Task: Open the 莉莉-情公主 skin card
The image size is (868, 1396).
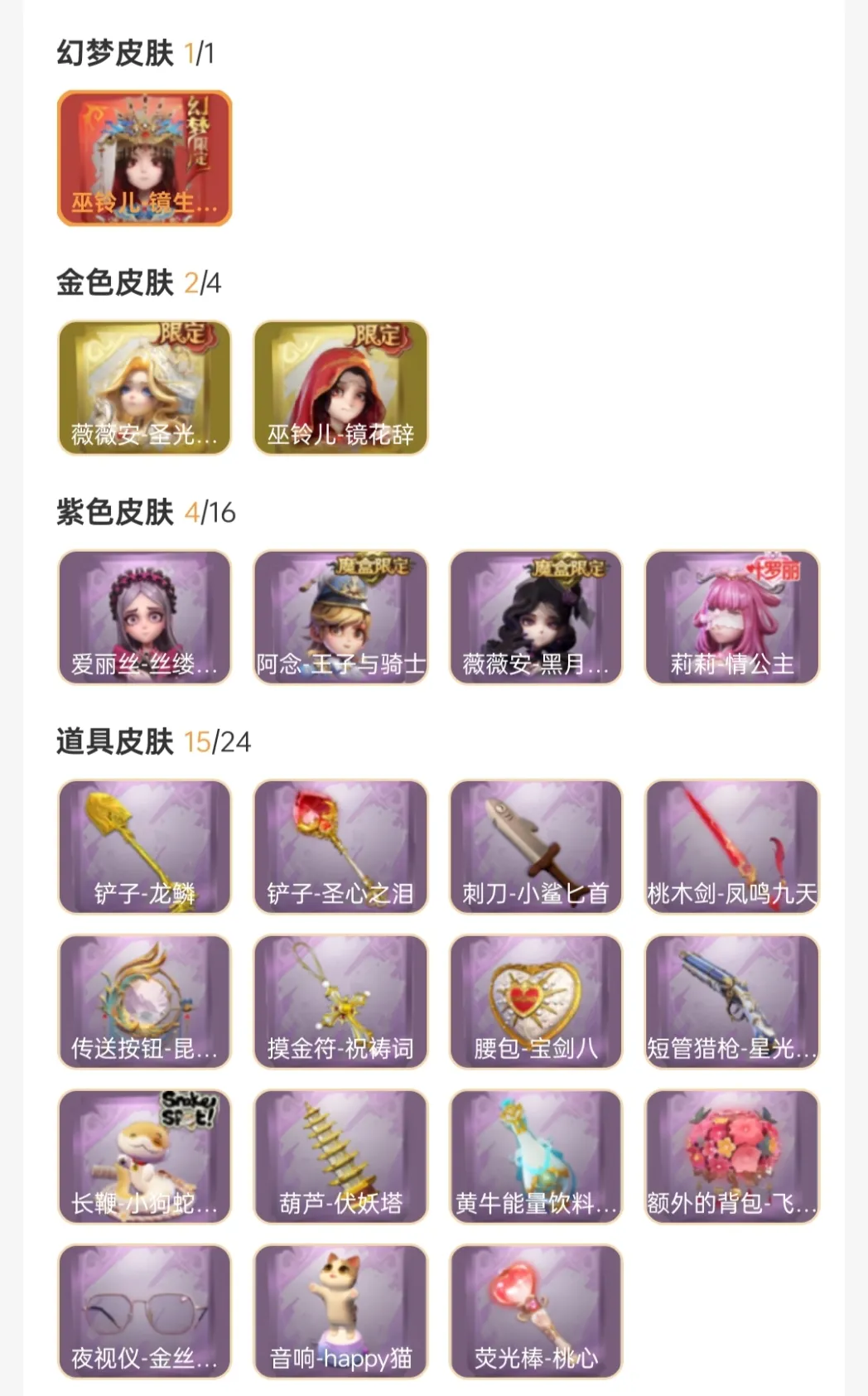Action: [732, 617]
